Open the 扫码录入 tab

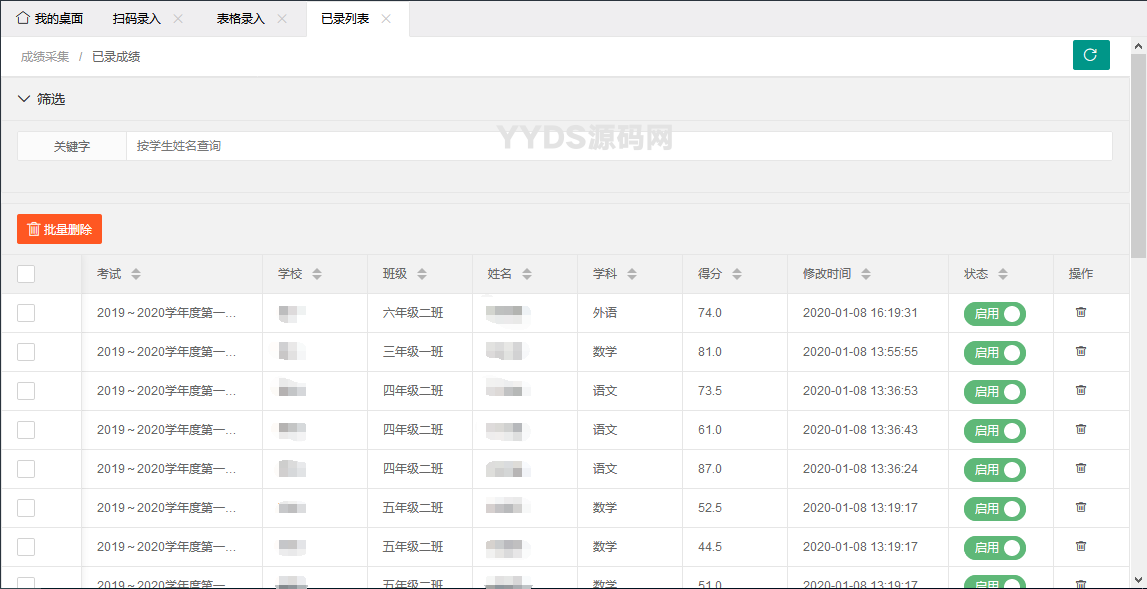point(137,19)
